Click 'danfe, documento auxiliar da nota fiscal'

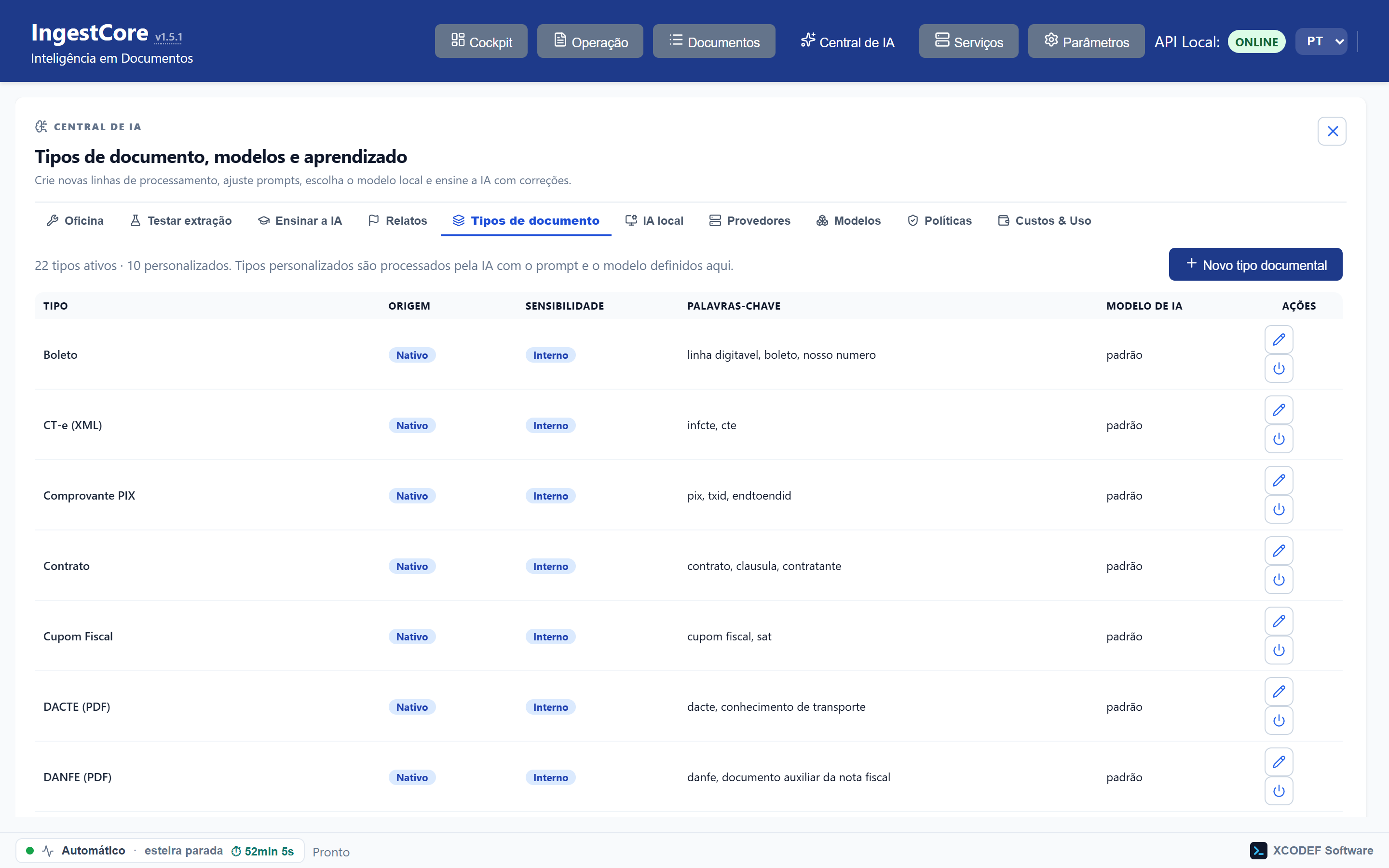(x=789, y=777)
